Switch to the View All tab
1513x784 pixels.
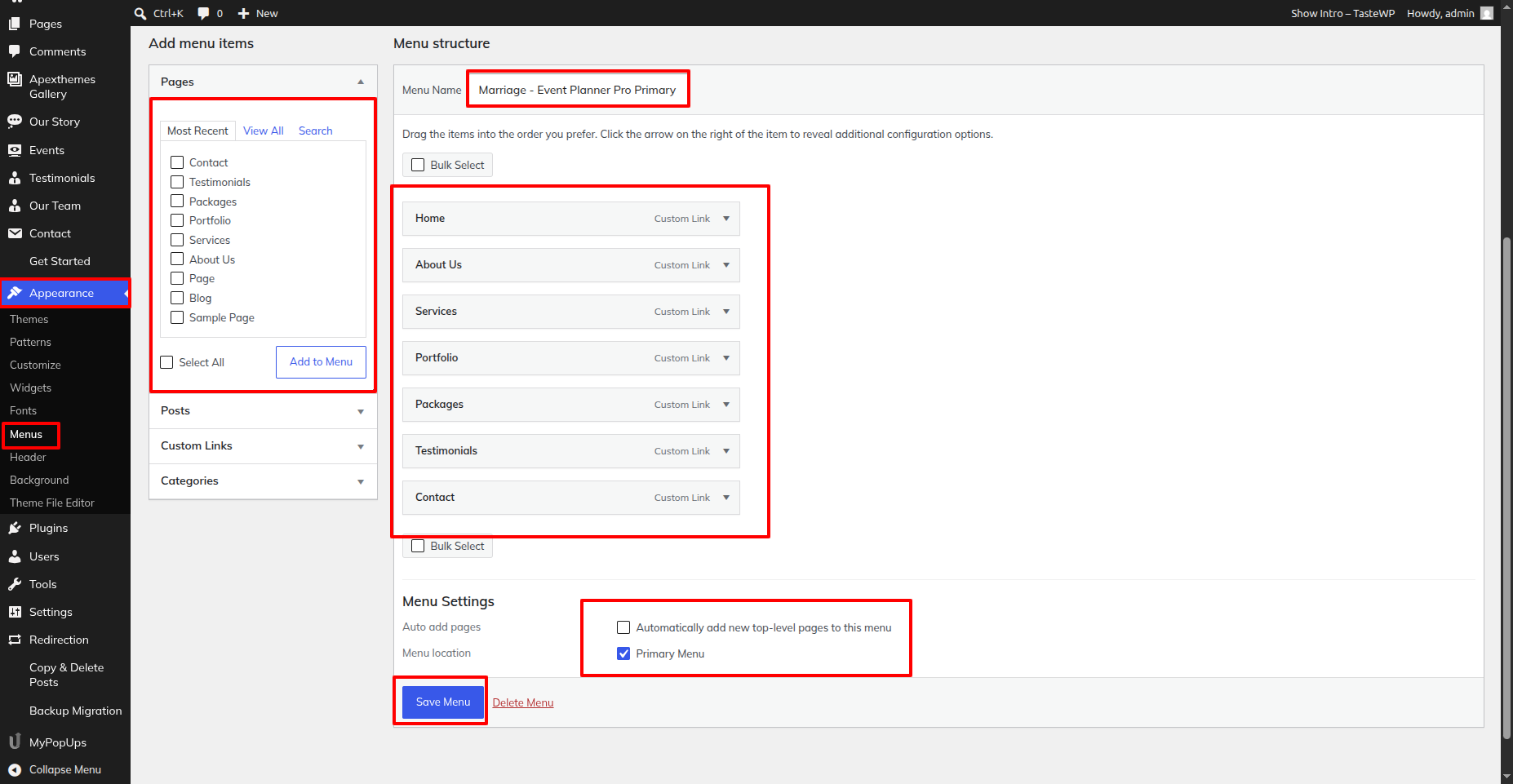(x=264, y=131)
